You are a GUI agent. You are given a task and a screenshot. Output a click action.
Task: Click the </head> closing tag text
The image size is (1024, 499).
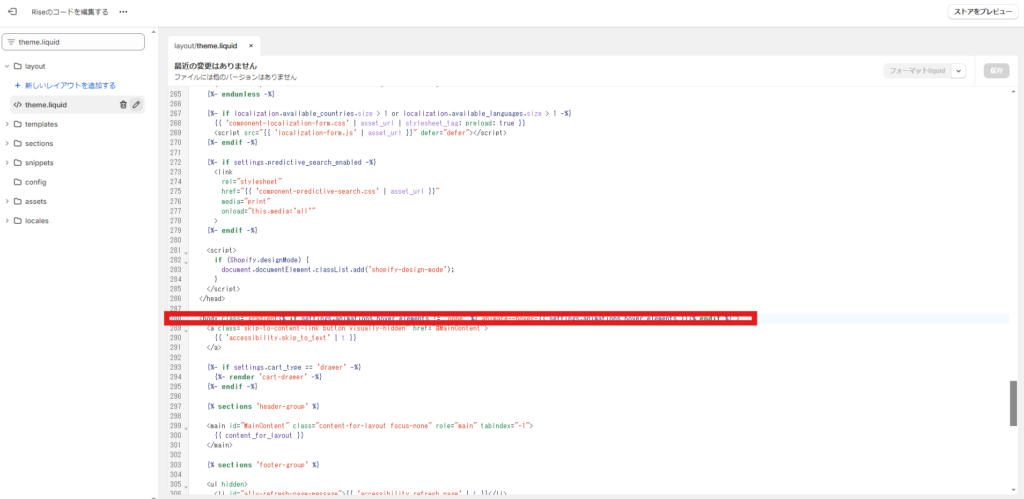[x=212, y=298]
